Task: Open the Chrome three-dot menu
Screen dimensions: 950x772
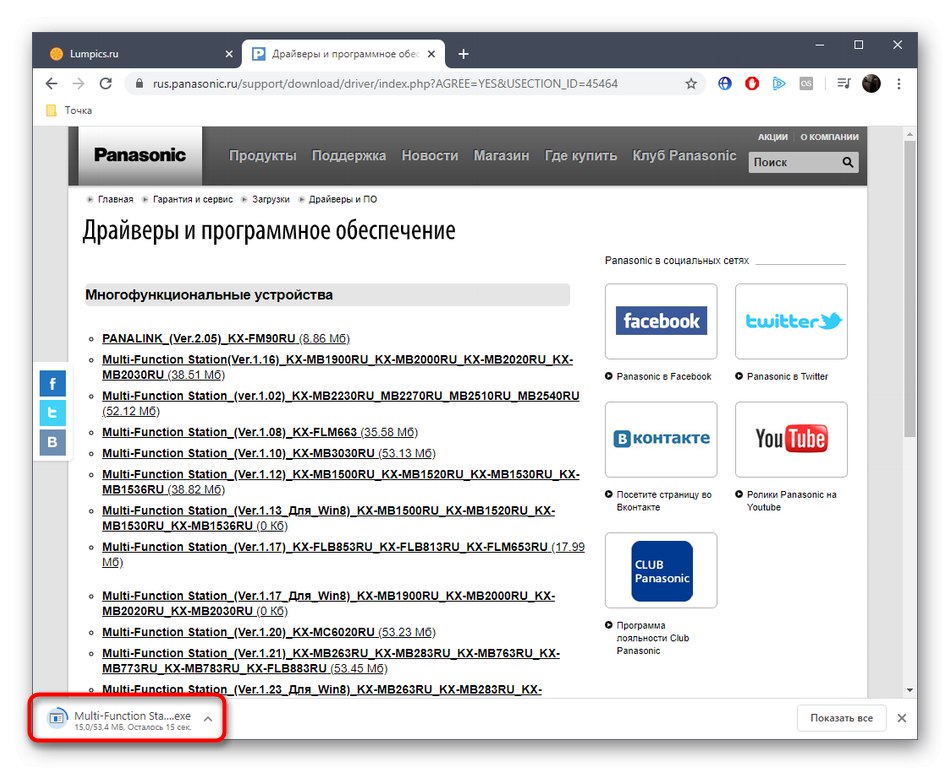Action: point(897,84)
